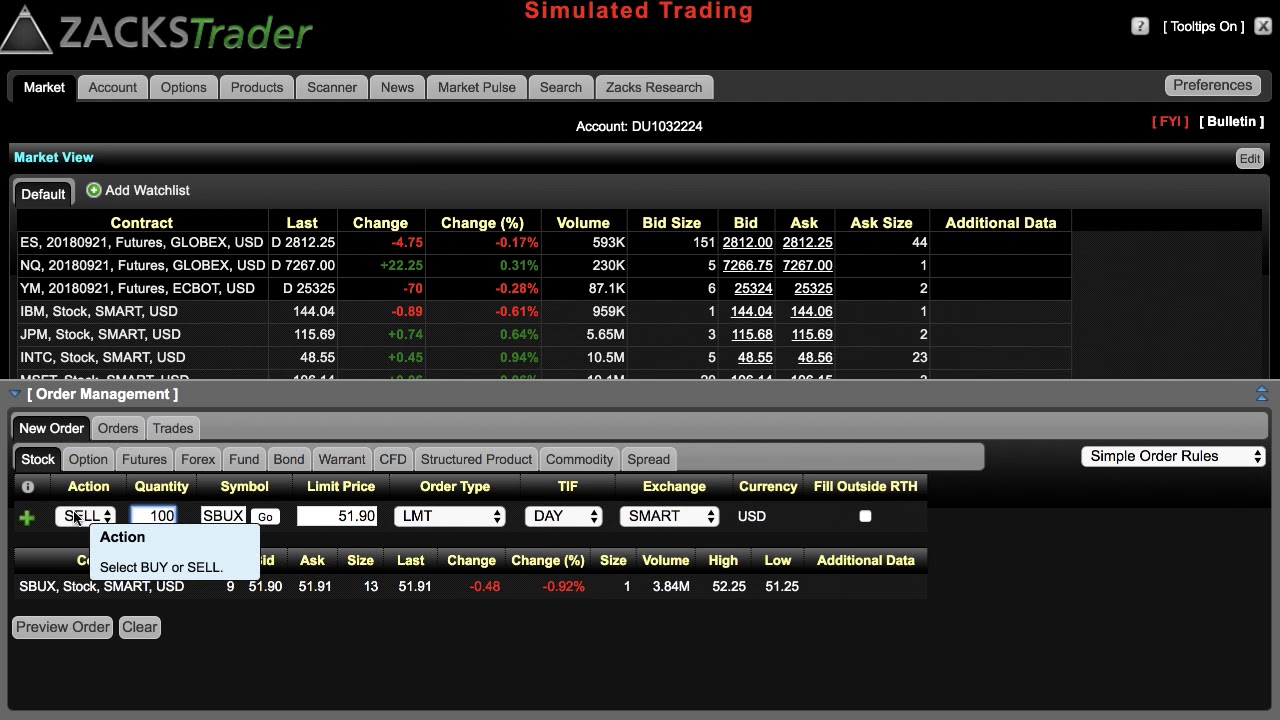Click the green Add Watchlist plus icon
This screenshot has height=720, width=1280.
coord(94,190)
